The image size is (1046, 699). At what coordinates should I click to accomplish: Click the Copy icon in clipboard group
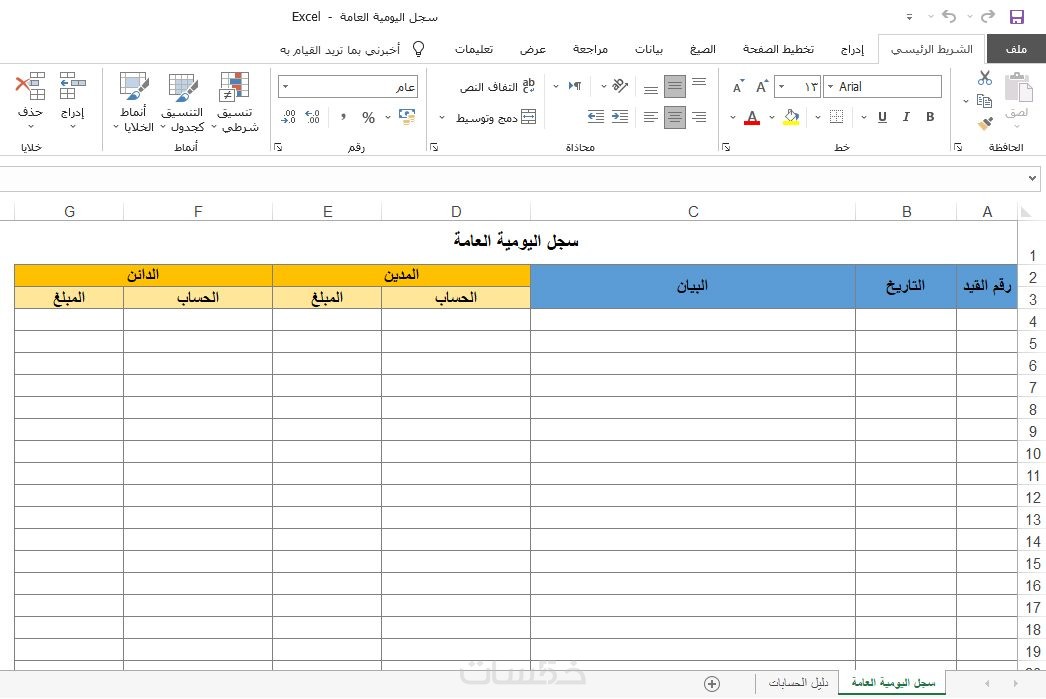[984, 101]
